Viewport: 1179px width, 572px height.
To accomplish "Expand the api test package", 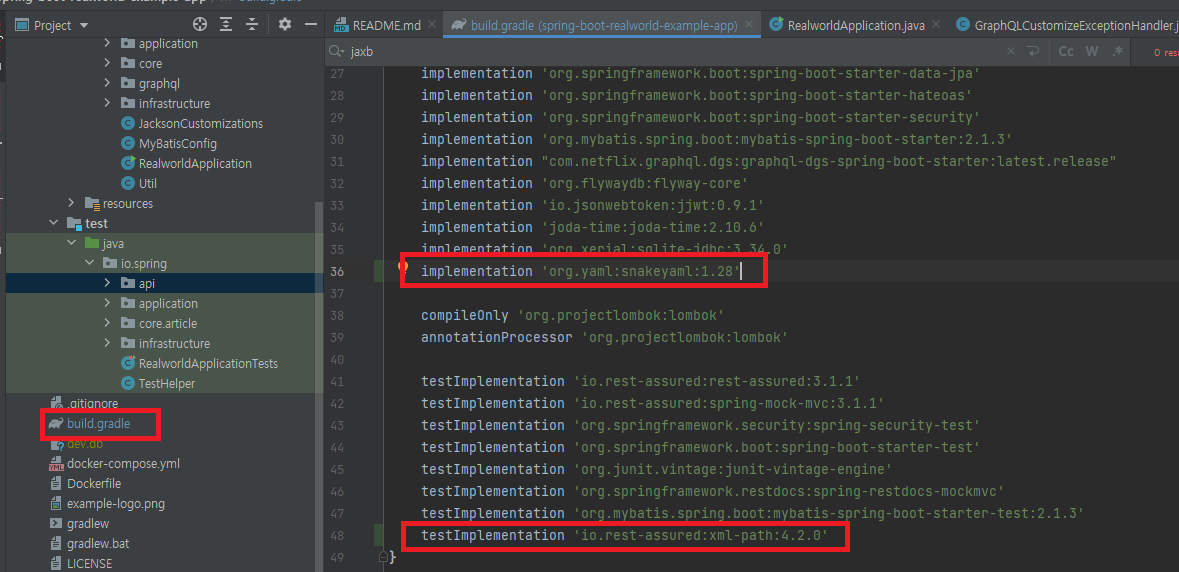I will pos(107,283).
